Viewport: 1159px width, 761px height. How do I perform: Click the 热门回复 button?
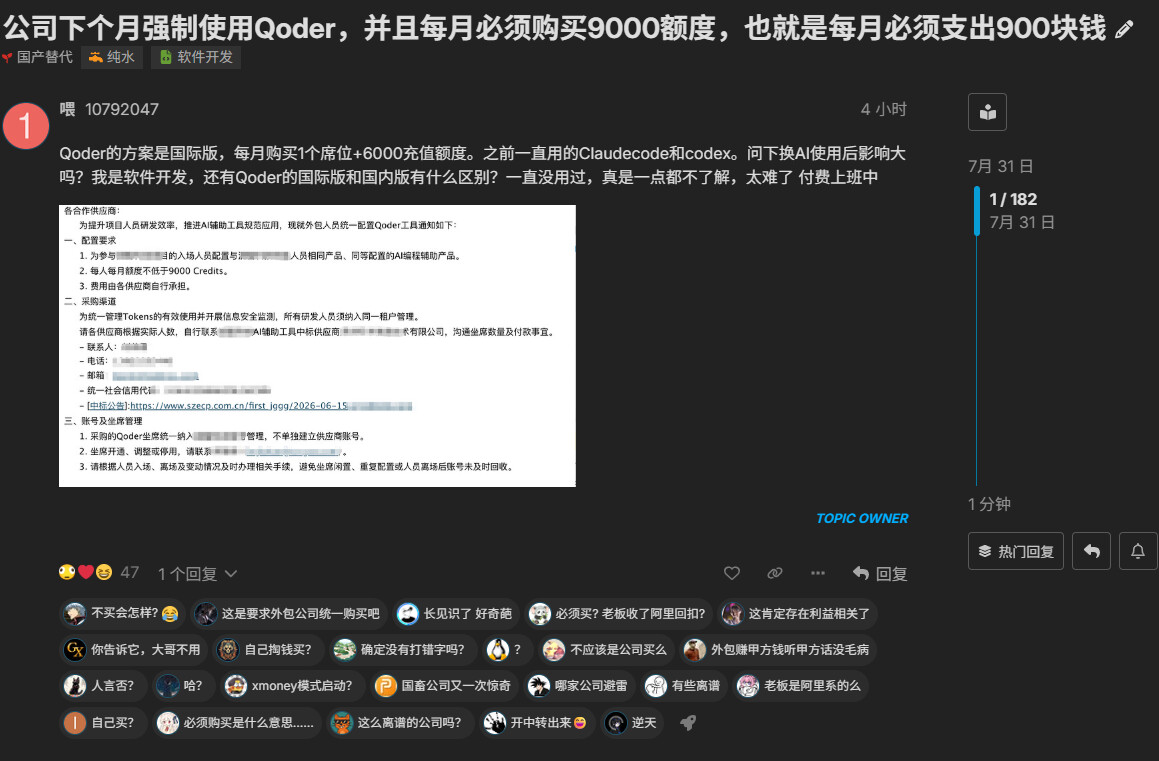click(x=1016, y=551)
